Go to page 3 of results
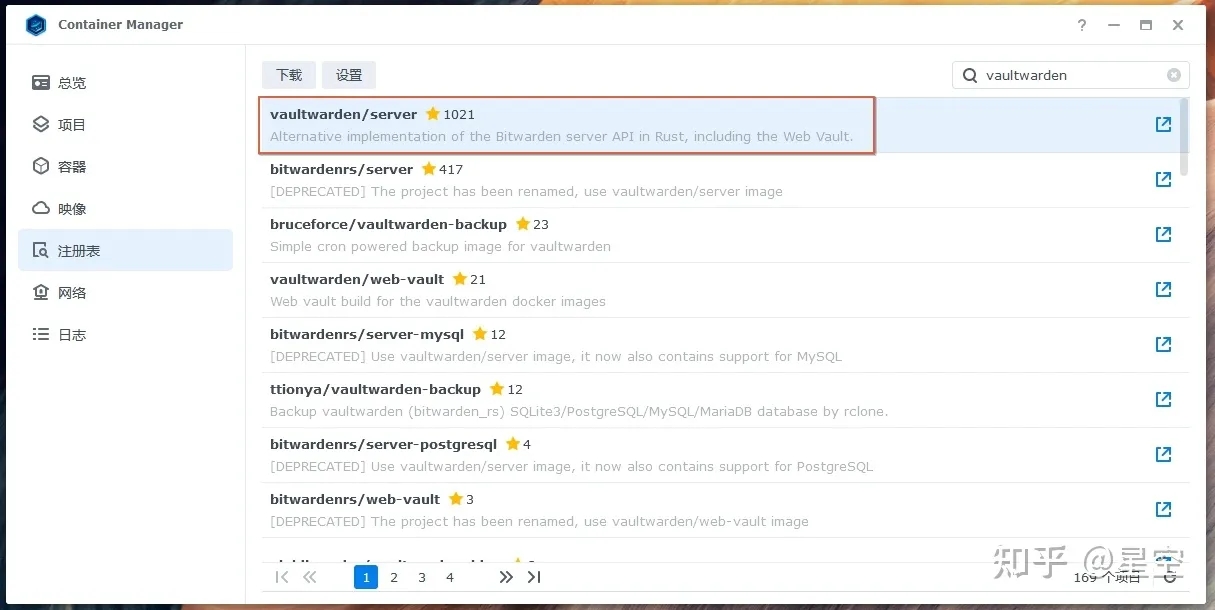1215x610 pixels. point(422,577)
